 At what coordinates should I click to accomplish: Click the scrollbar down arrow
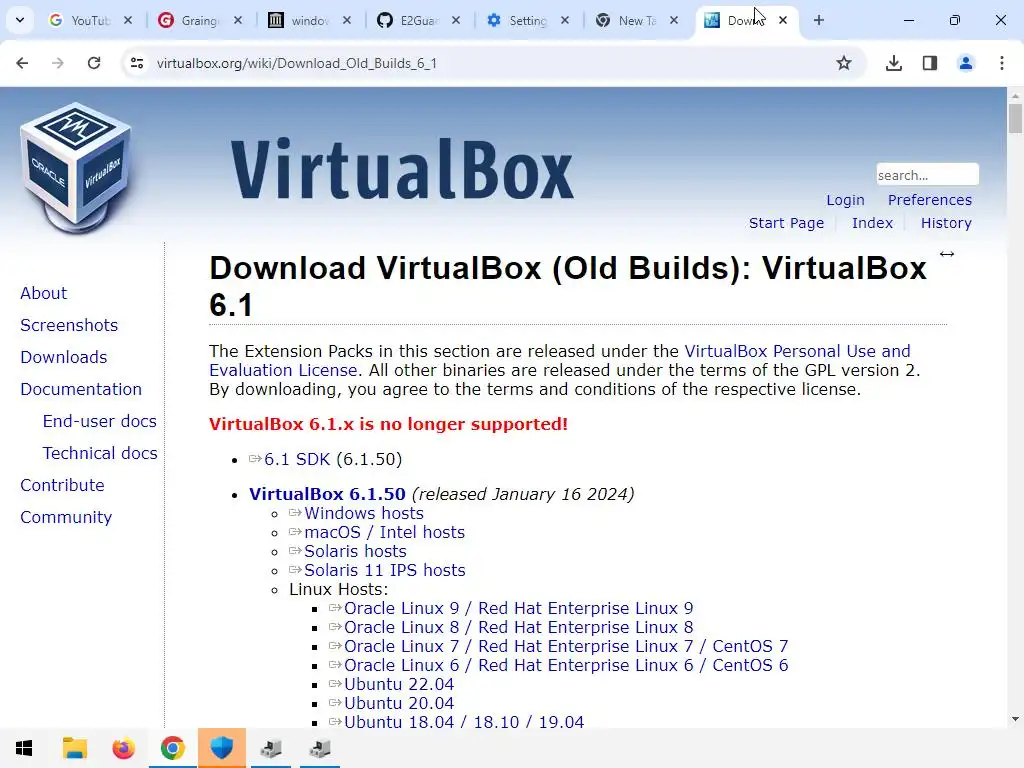point(1015,719)
